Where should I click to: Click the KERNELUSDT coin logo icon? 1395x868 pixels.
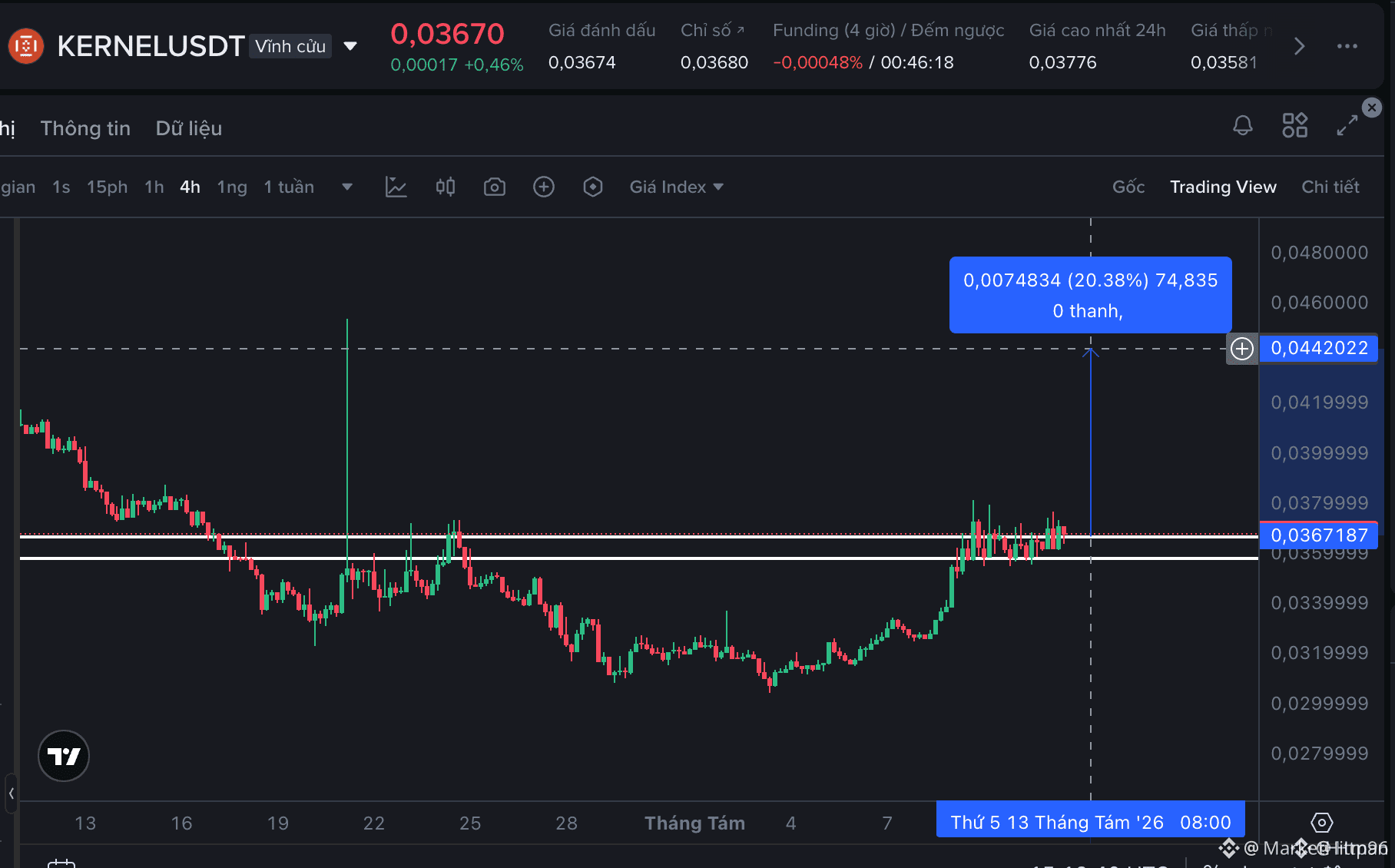tap(26, 46)
